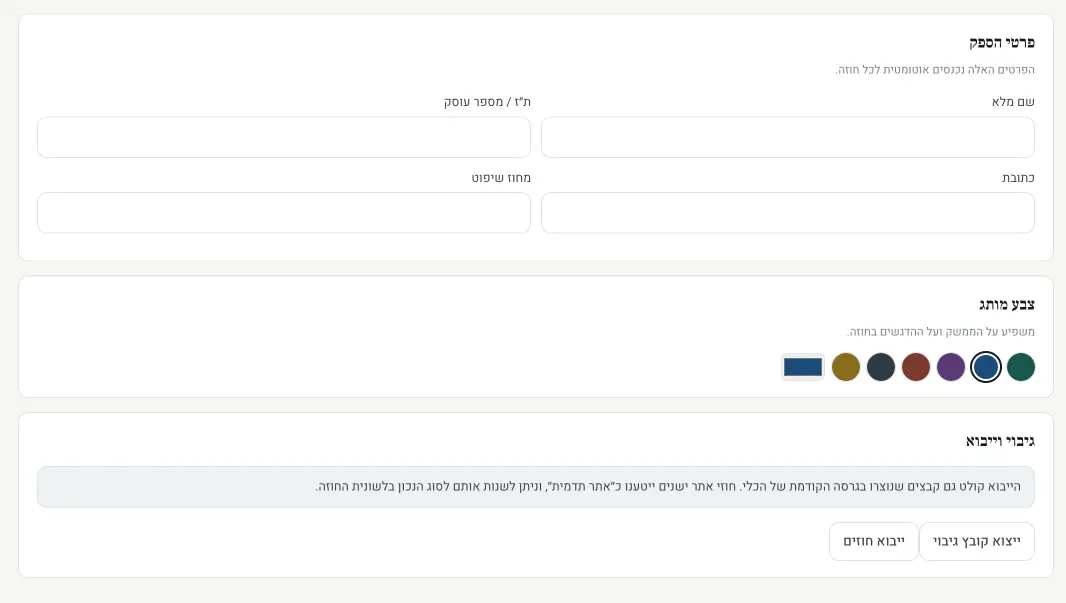The image size is (1066, 603).
Task: Pick the olive gold brand color swatch
Action: 846,367
